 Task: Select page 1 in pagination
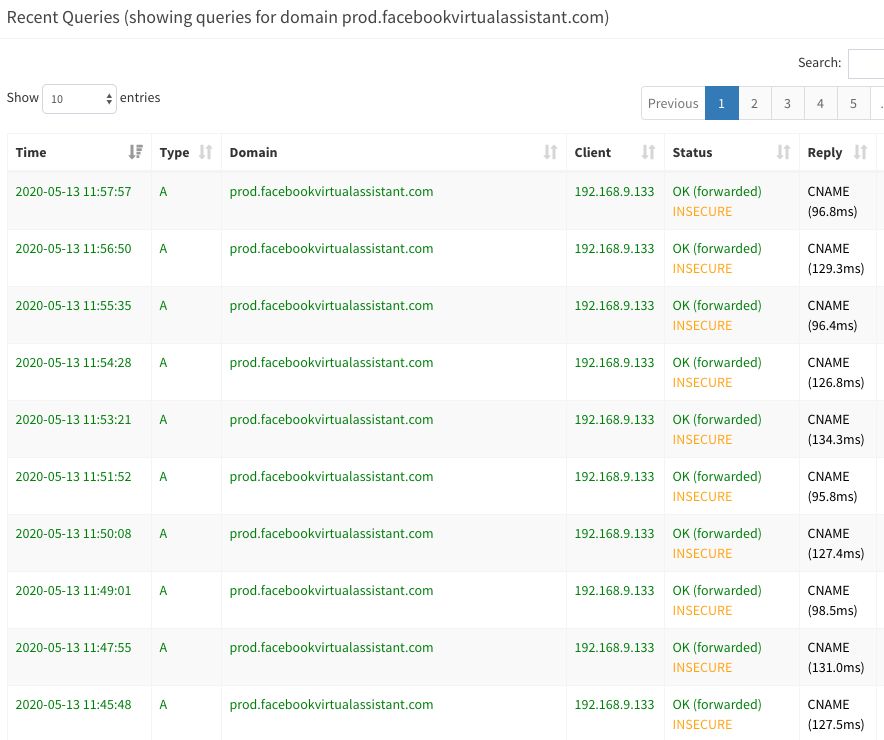721,103
